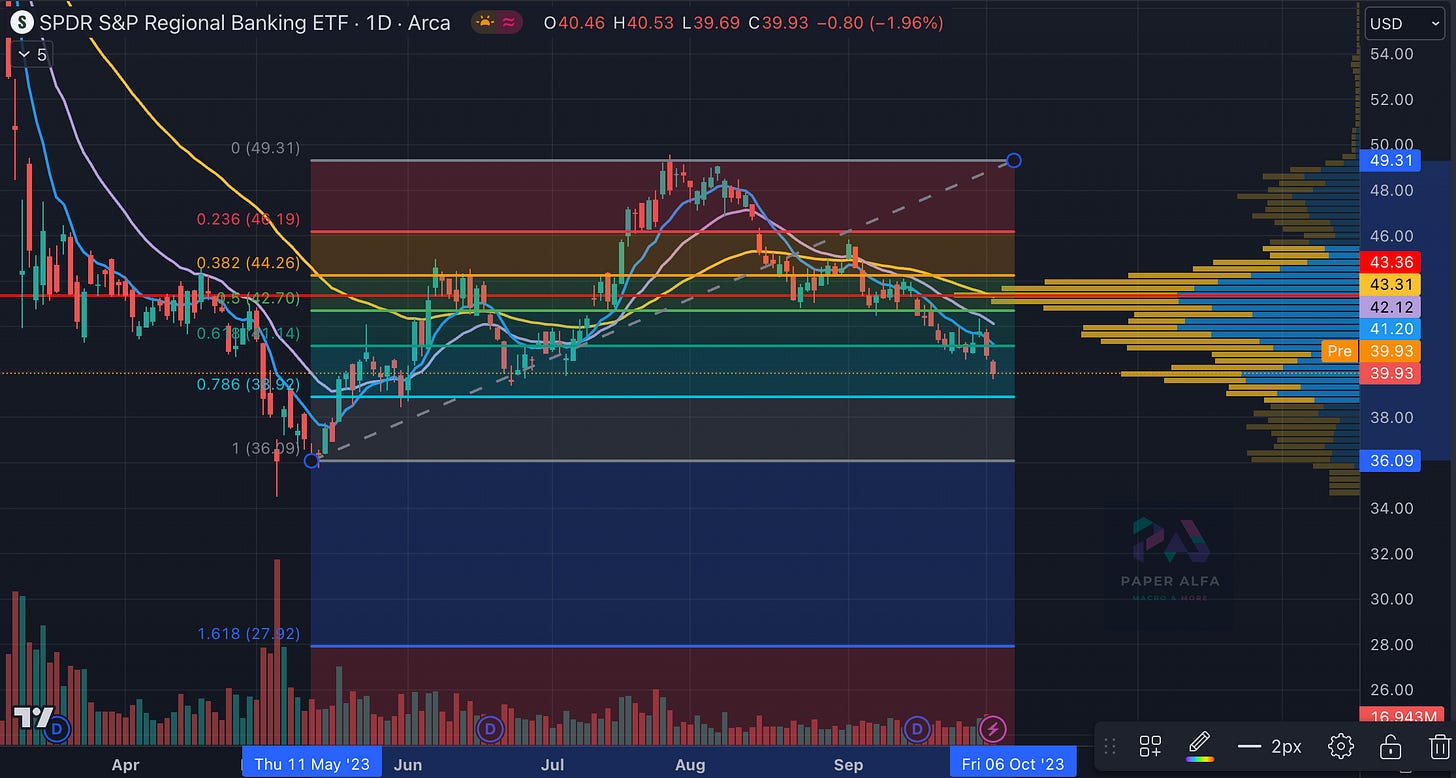The width and height of the screenshot is (1456, 778).
Task: Click the dividend D marker near July
Action: point(490,728)
